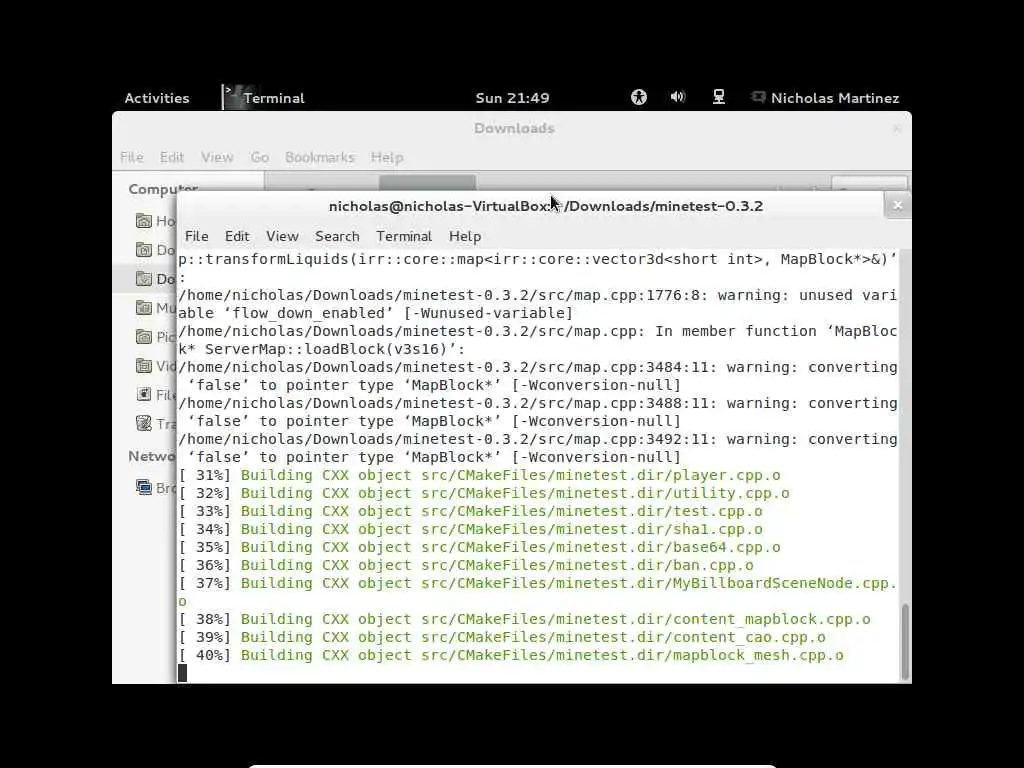Open the Search menu in Terminal

337,236
